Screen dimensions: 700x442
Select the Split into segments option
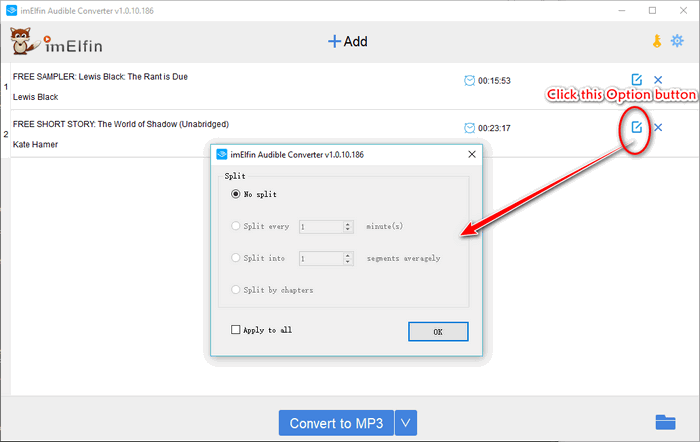236,258
